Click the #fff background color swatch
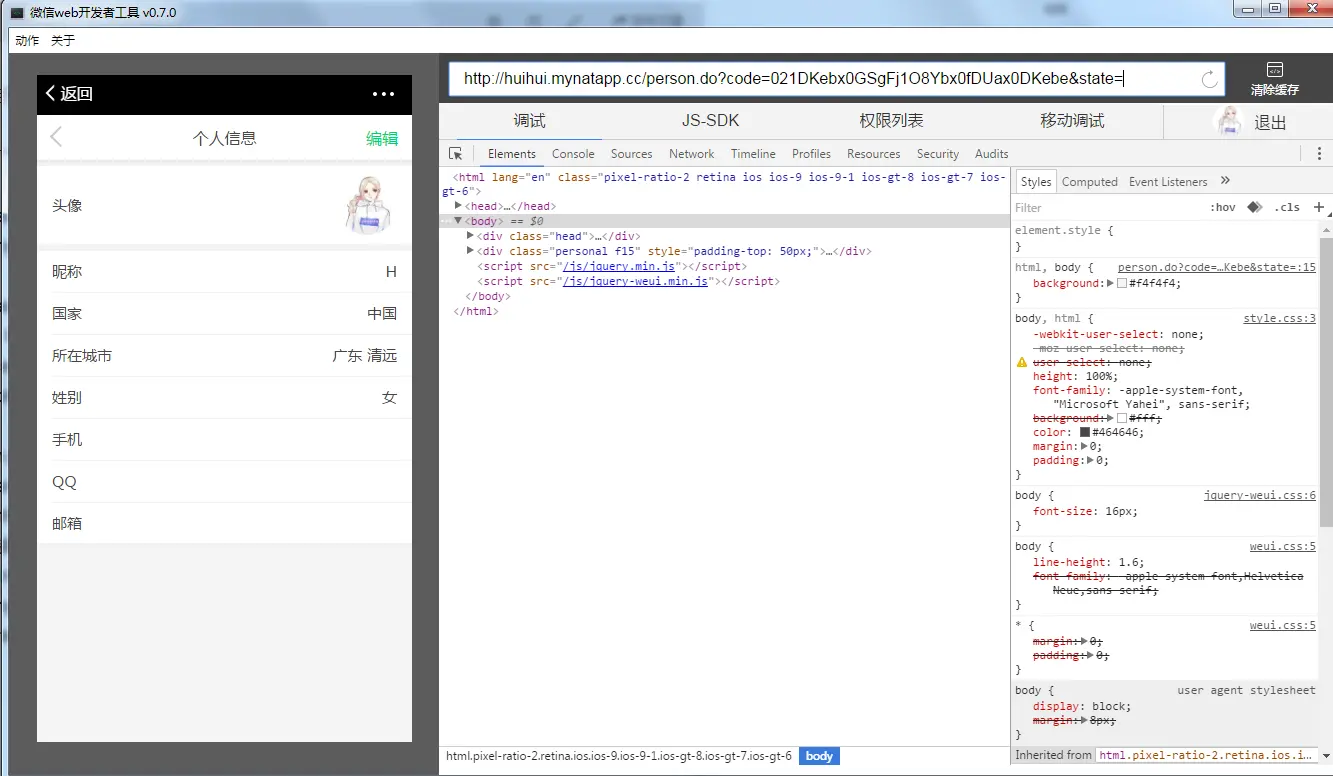1333x776 pixels. pos(1122,418)
